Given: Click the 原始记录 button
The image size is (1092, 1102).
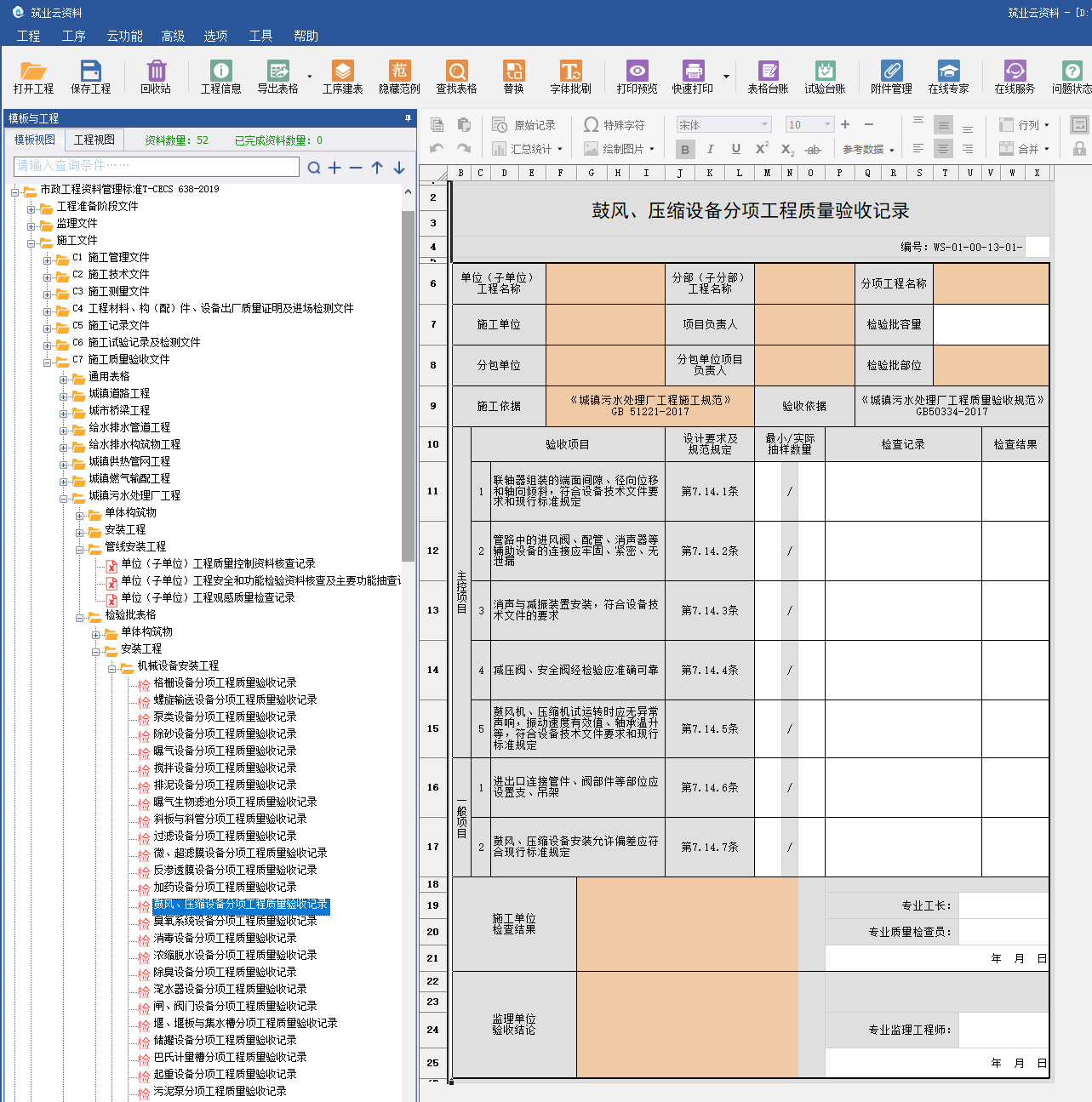Looking at the screenshot, I should (523, 125).
